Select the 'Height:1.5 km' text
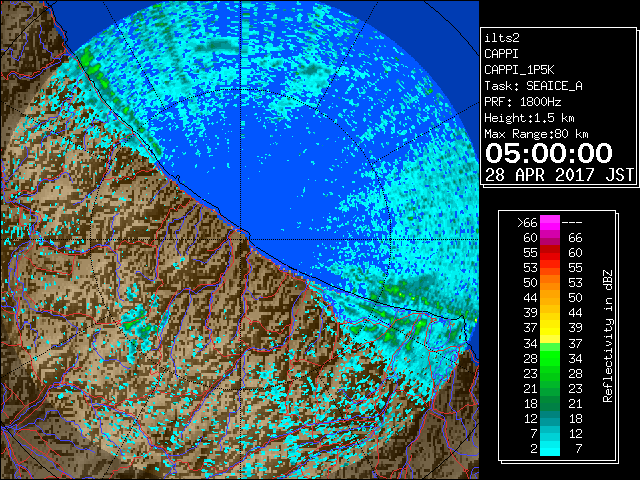 click(x=529, y=118)
